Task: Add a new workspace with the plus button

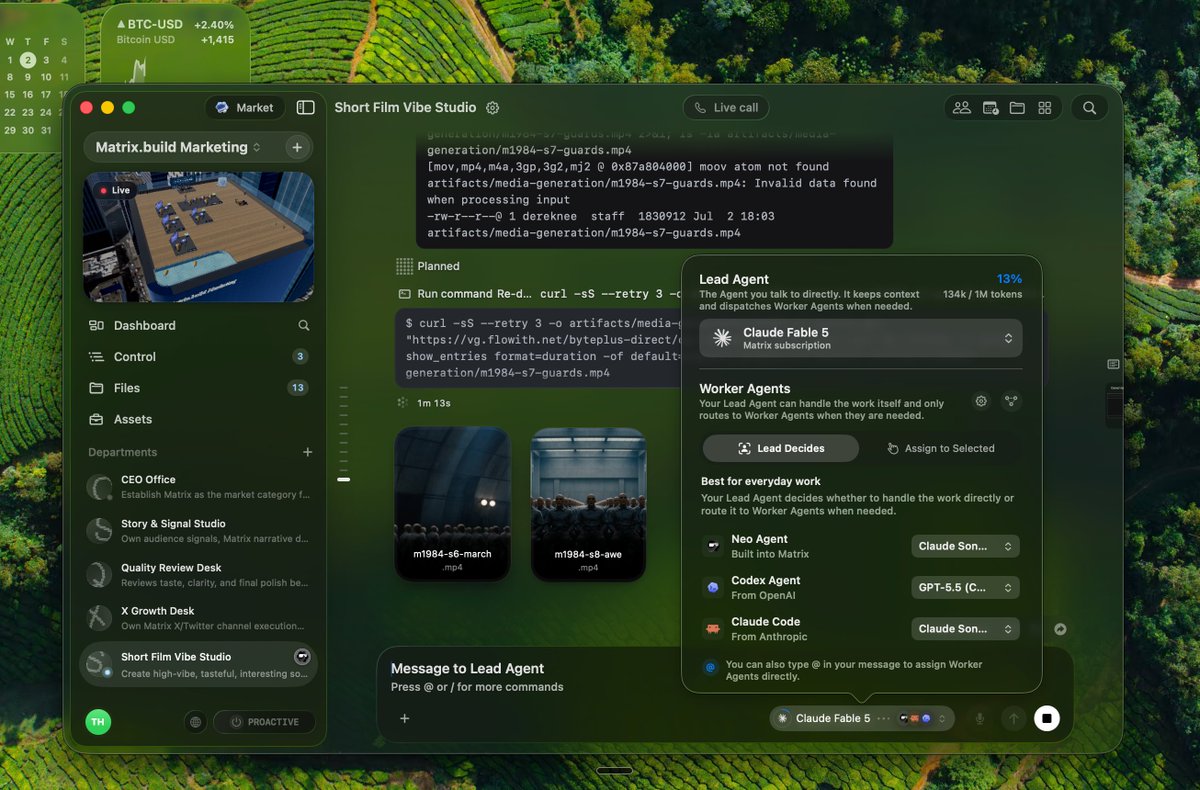Action: coord(297,147)
